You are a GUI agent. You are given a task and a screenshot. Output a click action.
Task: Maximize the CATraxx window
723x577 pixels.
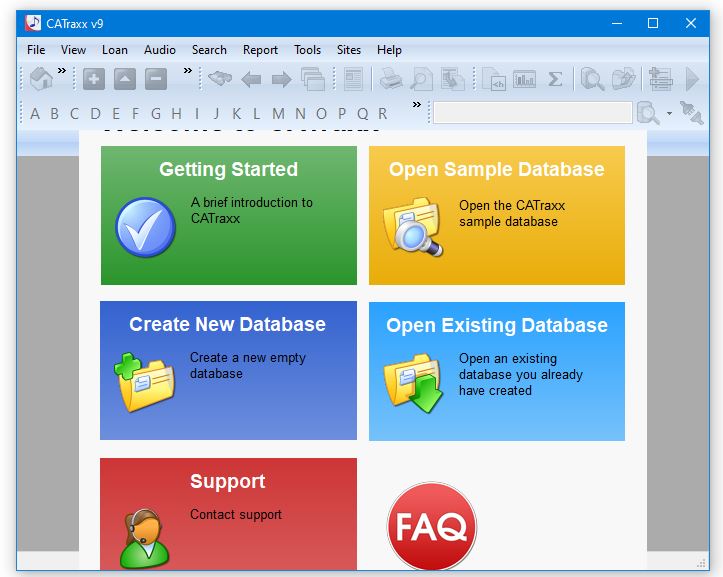(653, 23)
